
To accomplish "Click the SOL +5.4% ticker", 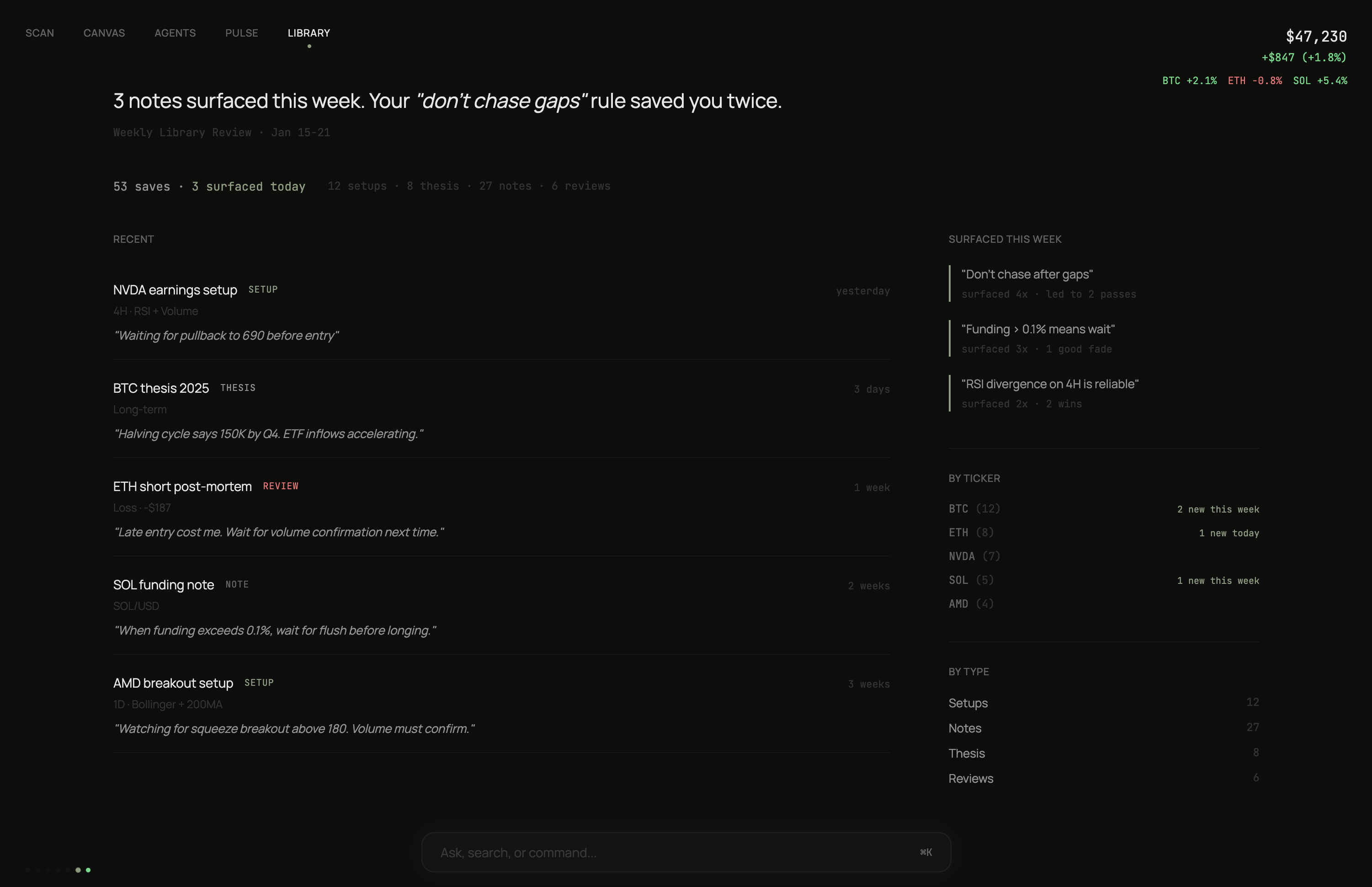I will tap(1321, 80).
